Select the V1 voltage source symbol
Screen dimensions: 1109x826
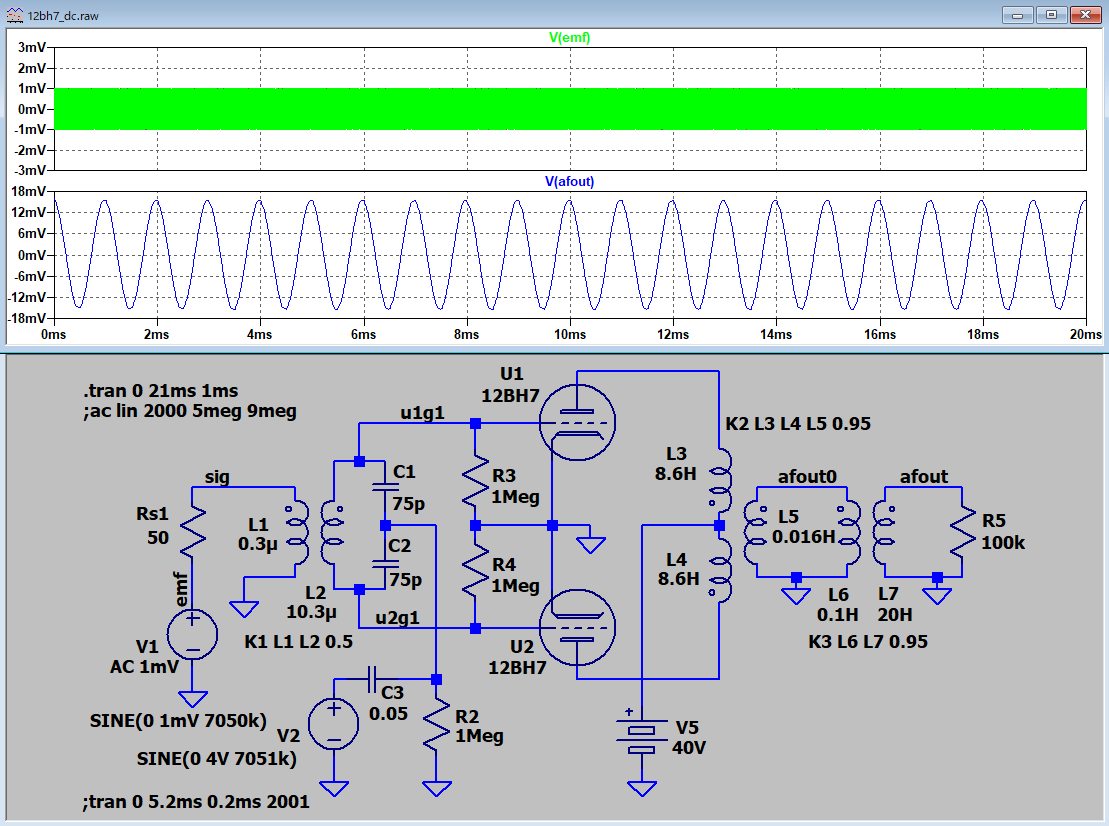190,634
